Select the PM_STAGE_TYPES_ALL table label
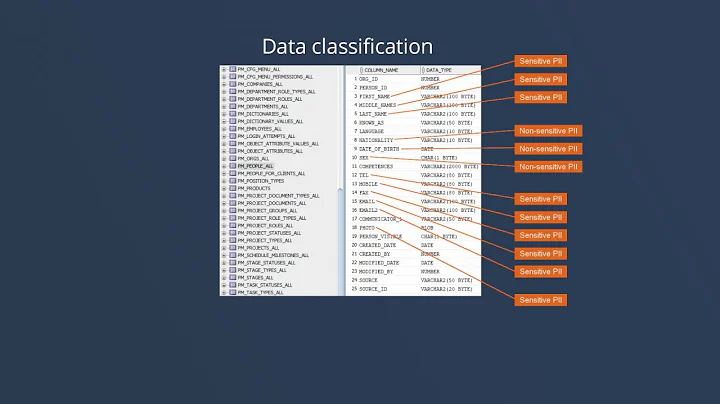The width and height of the screenshot is (720, 404). point(262,270)
